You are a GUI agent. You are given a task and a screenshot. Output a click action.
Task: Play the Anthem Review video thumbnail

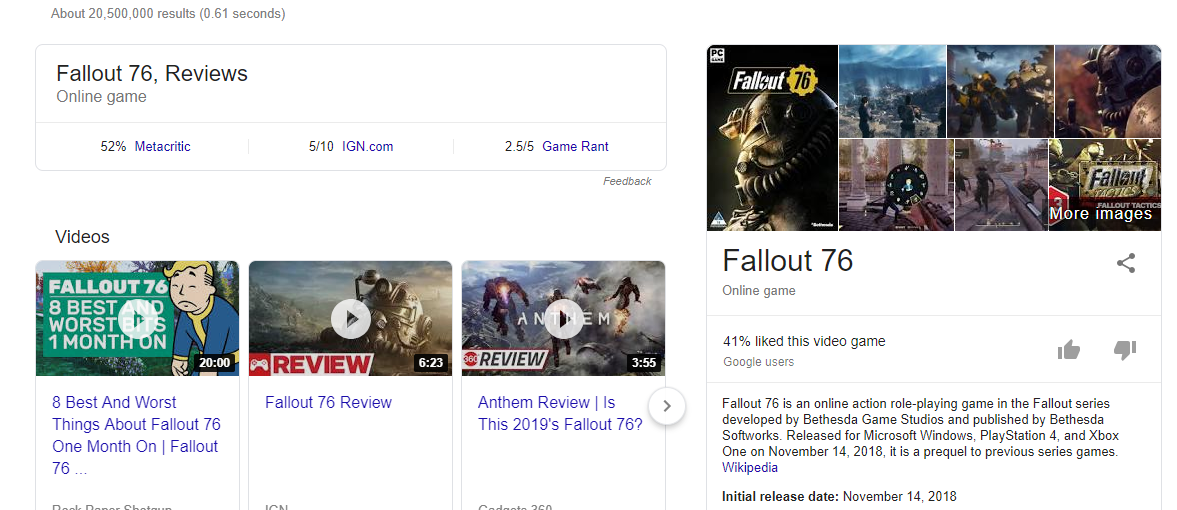pyautogui.click(x=564, y=318)
